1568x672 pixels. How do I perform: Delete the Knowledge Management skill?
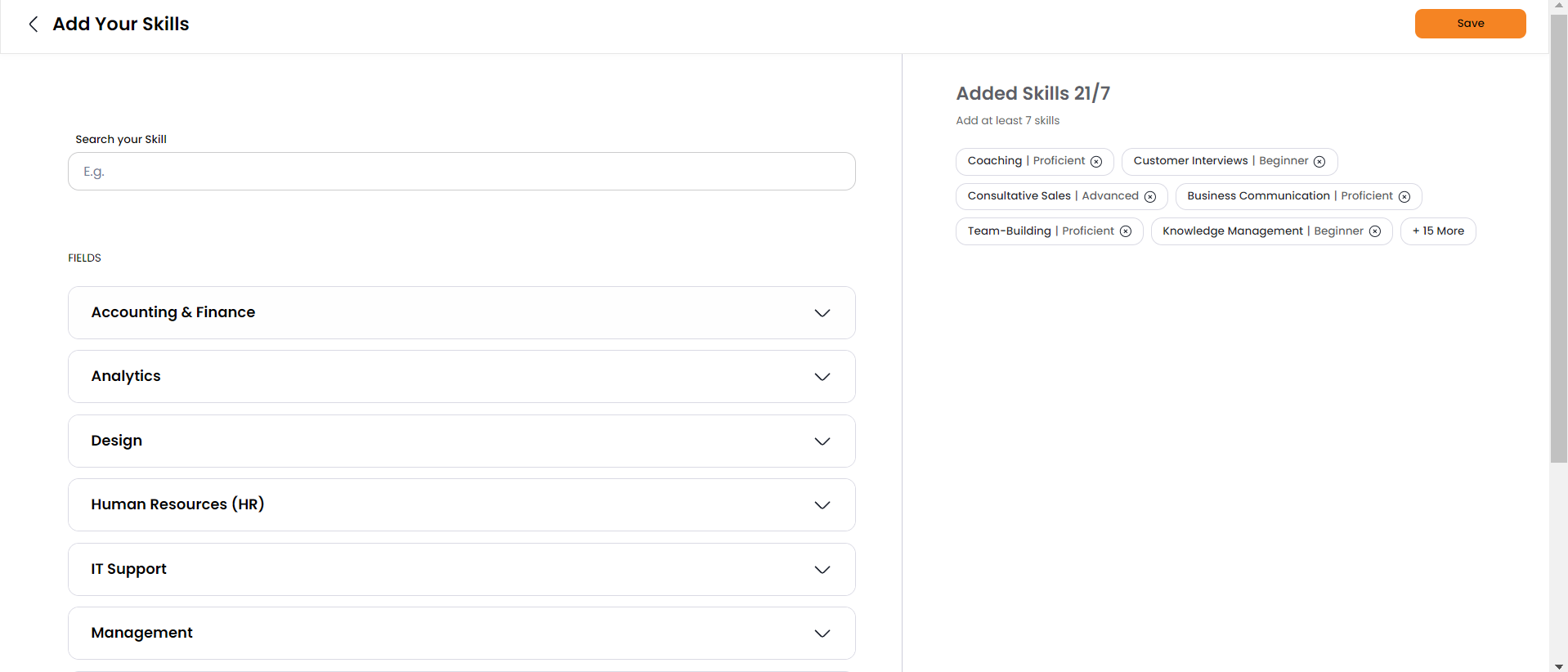click(x=1375, y=232)
